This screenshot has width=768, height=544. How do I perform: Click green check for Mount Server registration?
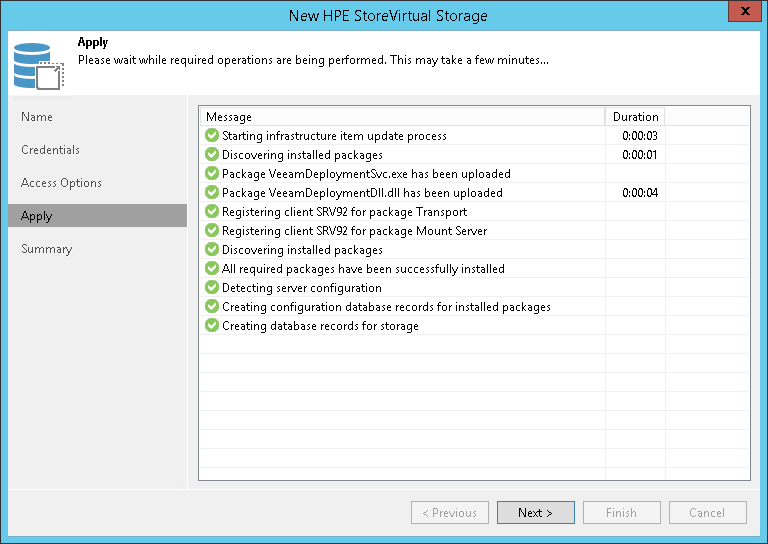[211, 231]
